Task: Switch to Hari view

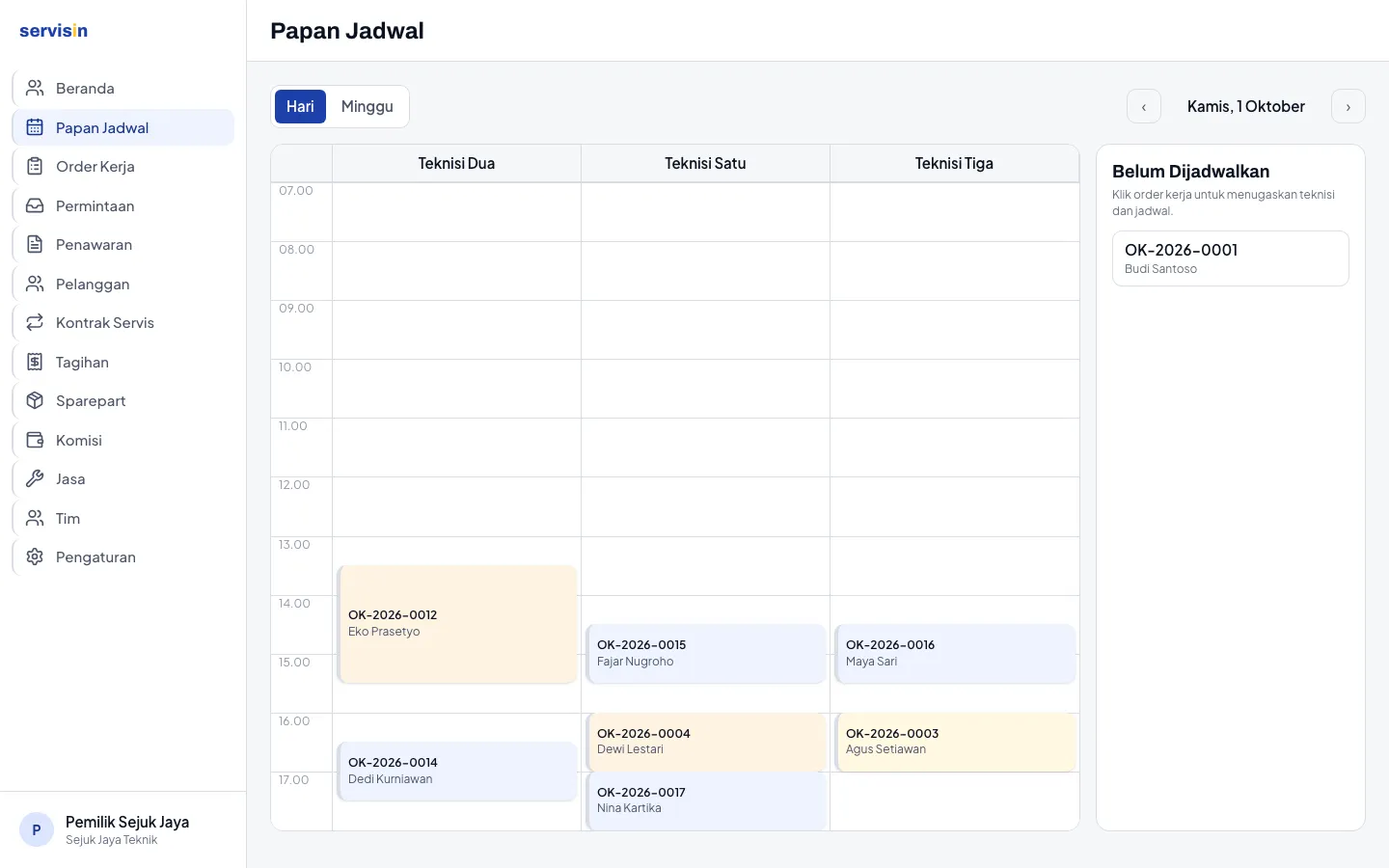Action: click(300, 106)
